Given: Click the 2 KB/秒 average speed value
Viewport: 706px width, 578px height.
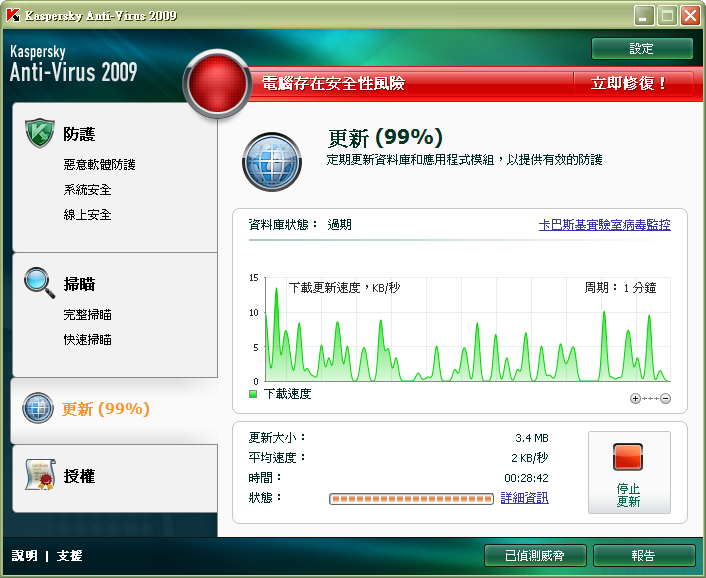Looking at the screenshot, I should click(530, 458).
